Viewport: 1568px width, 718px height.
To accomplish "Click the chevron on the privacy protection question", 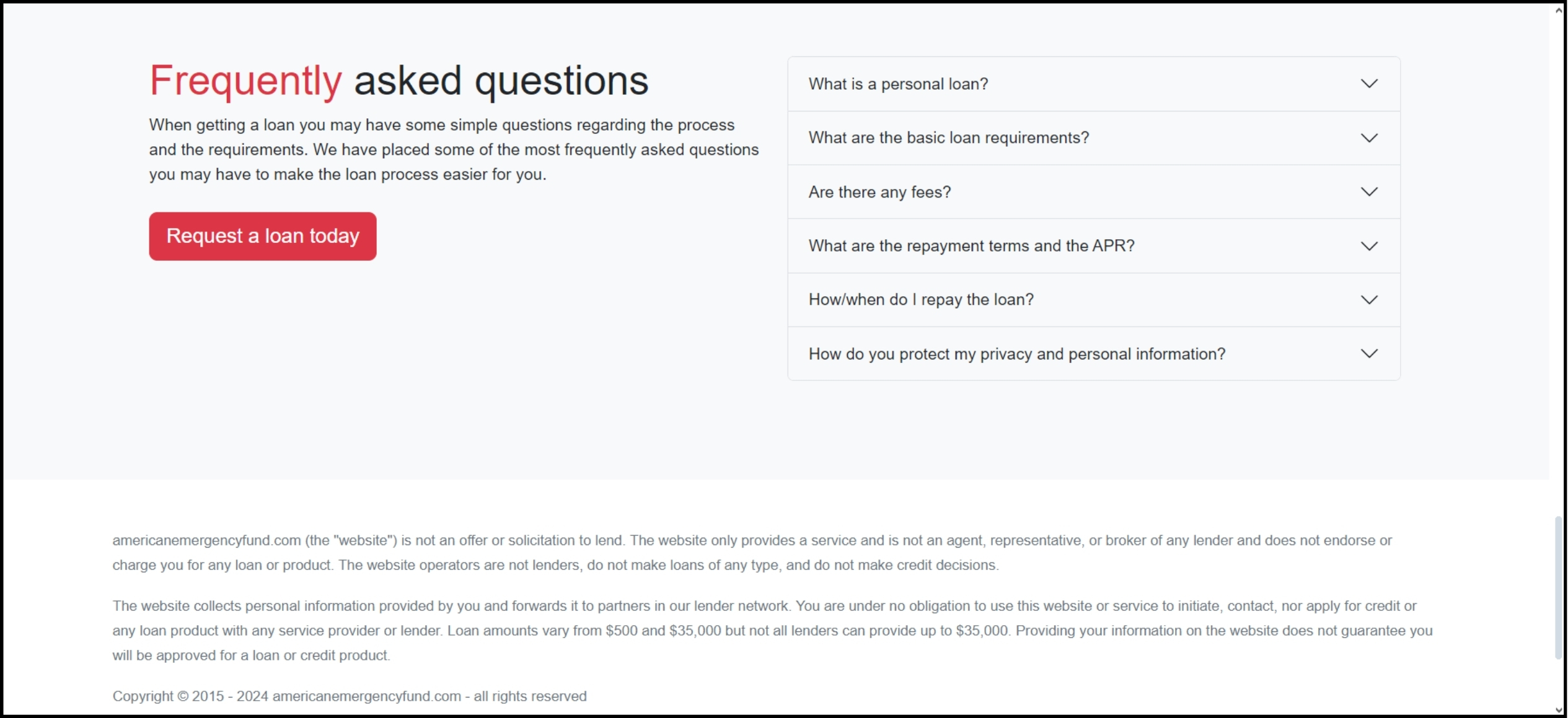I will point(1368,354).
